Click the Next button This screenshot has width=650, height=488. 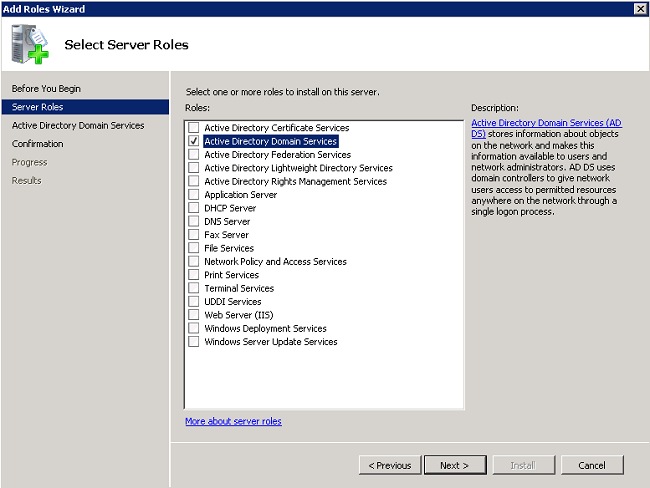(x=454, y=465)
